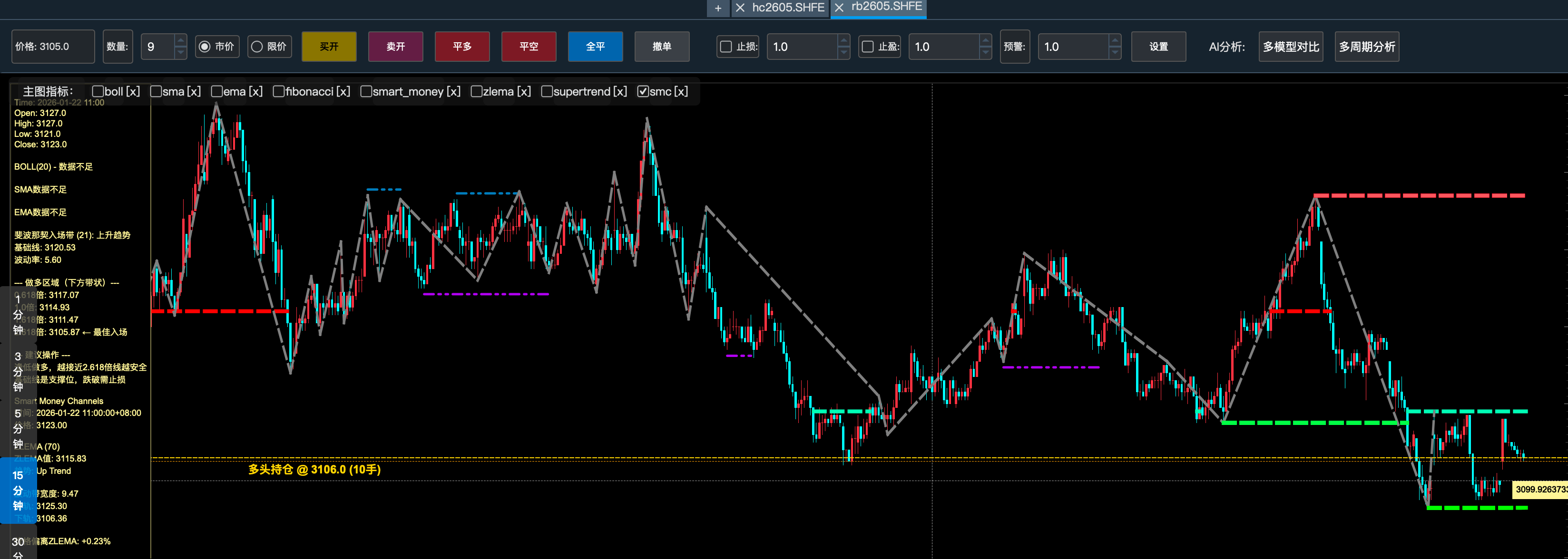
Task: Click the 价格 3105.0 price field
Action: (53, 47)
